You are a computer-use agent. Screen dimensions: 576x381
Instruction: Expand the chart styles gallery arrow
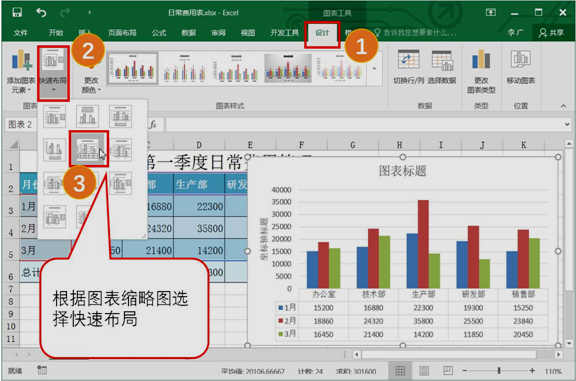[x=374, y=69]
